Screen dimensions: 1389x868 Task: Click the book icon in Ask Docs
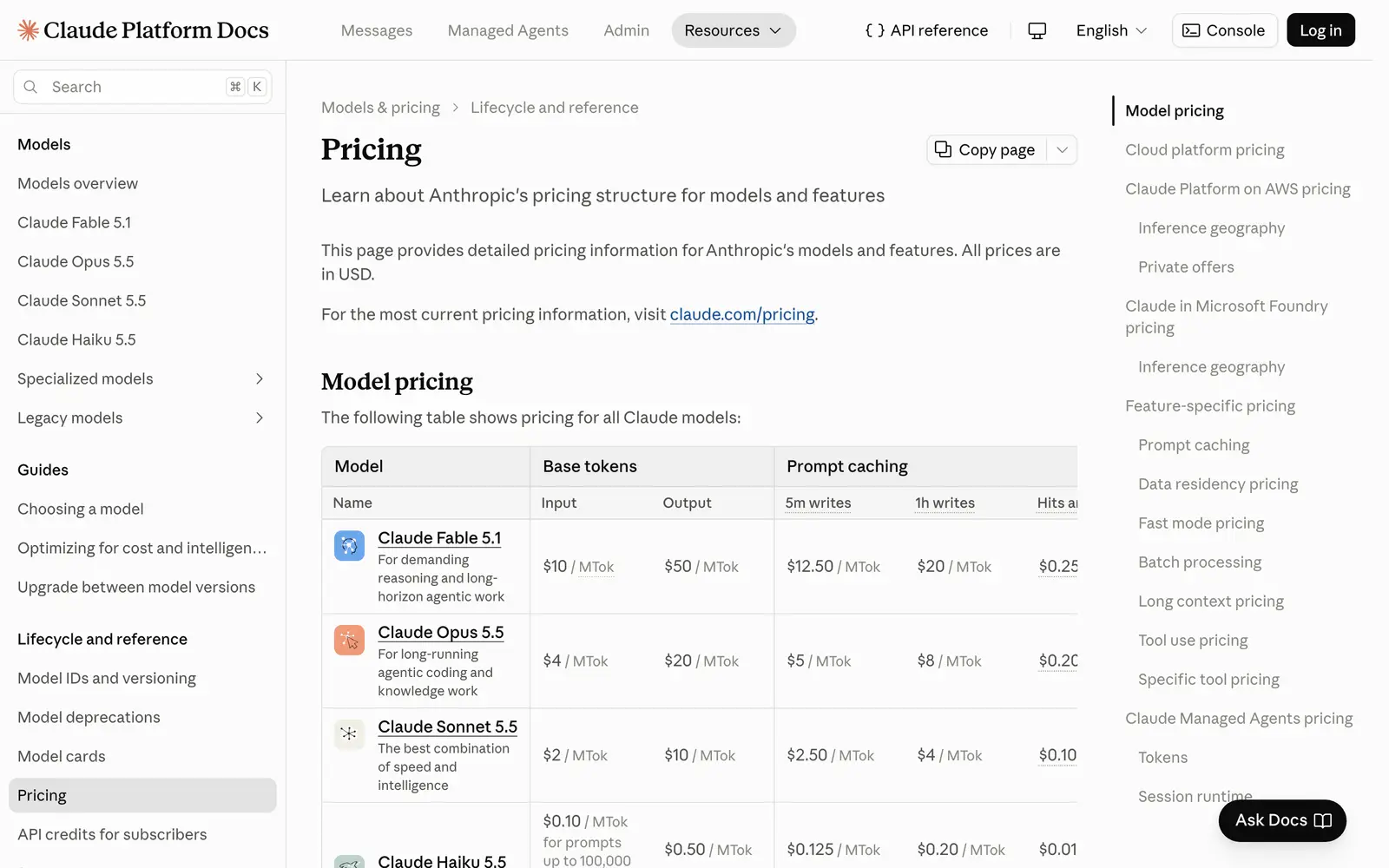tap(1323, 820)
